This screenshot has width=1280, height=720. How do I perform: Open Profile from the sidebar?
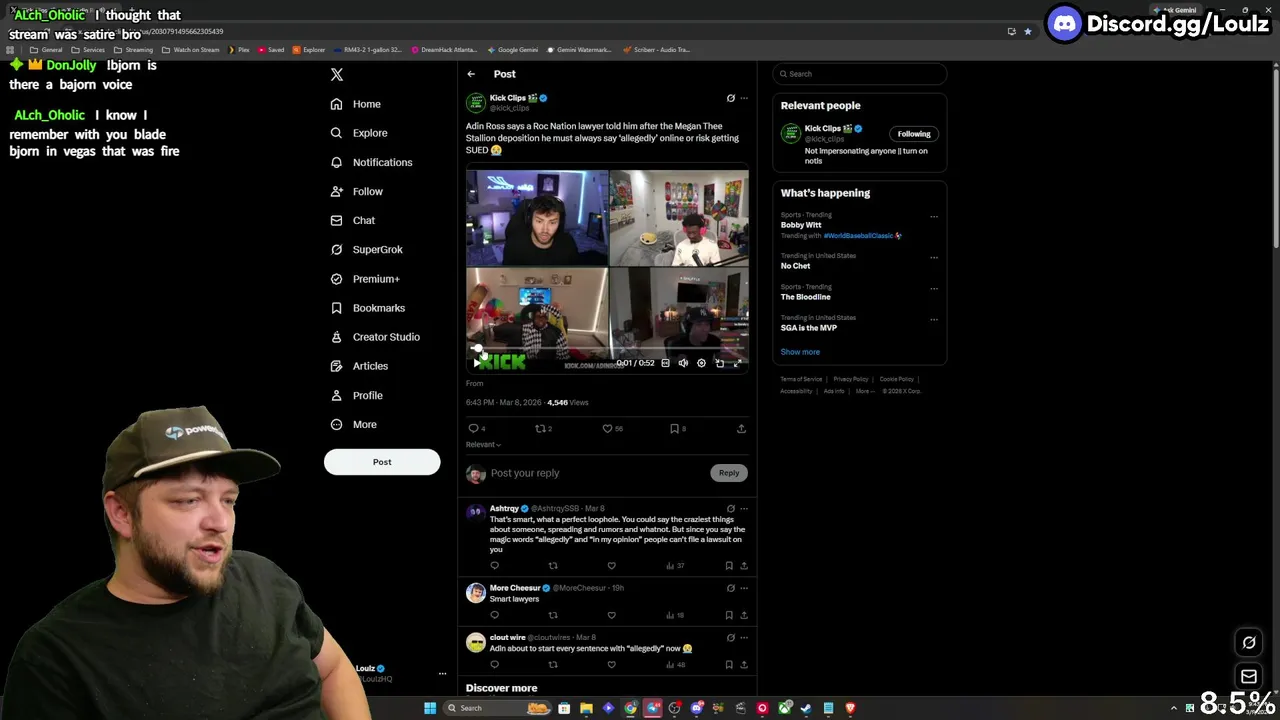pyautogui.click(x=357, y=395)
